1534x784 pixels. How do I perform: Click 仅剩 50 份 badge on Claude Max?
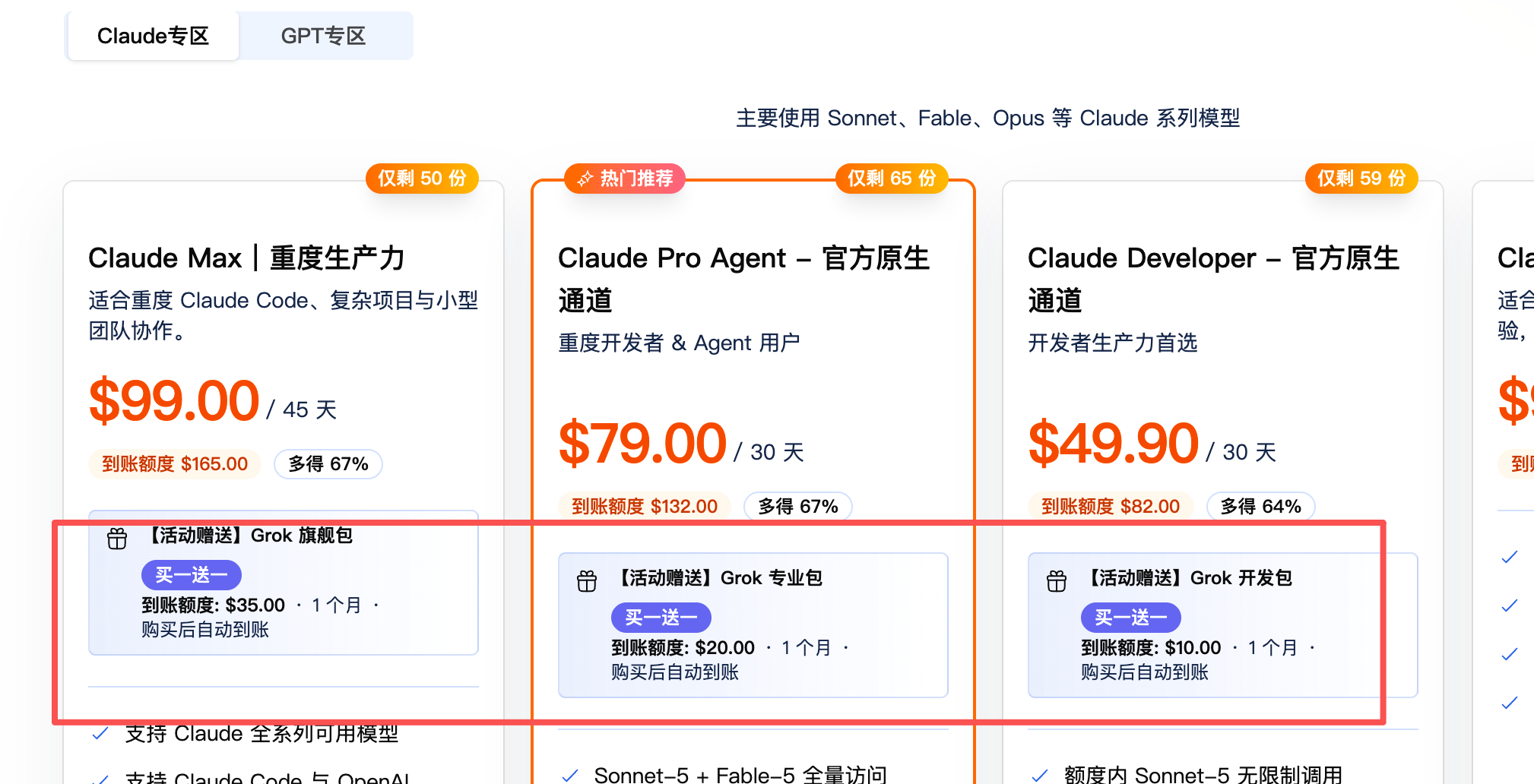422,179
